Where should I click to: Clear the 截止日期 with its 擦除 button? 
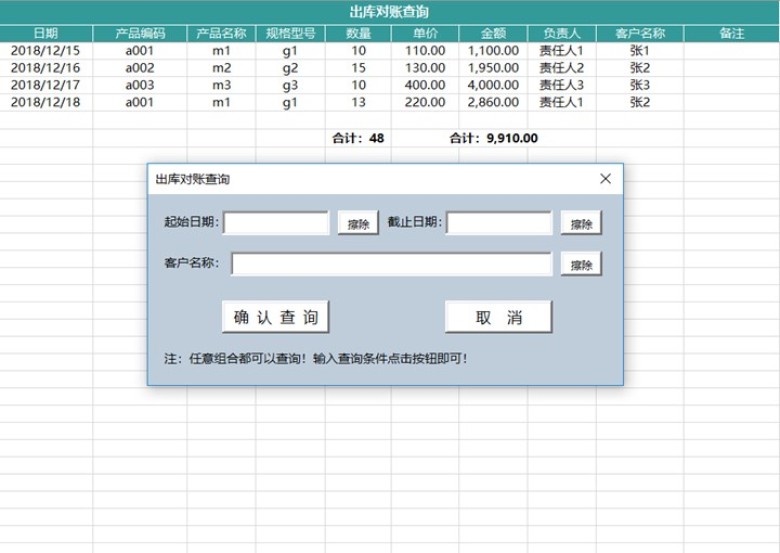pyautogui.click(x=581, y=223)
